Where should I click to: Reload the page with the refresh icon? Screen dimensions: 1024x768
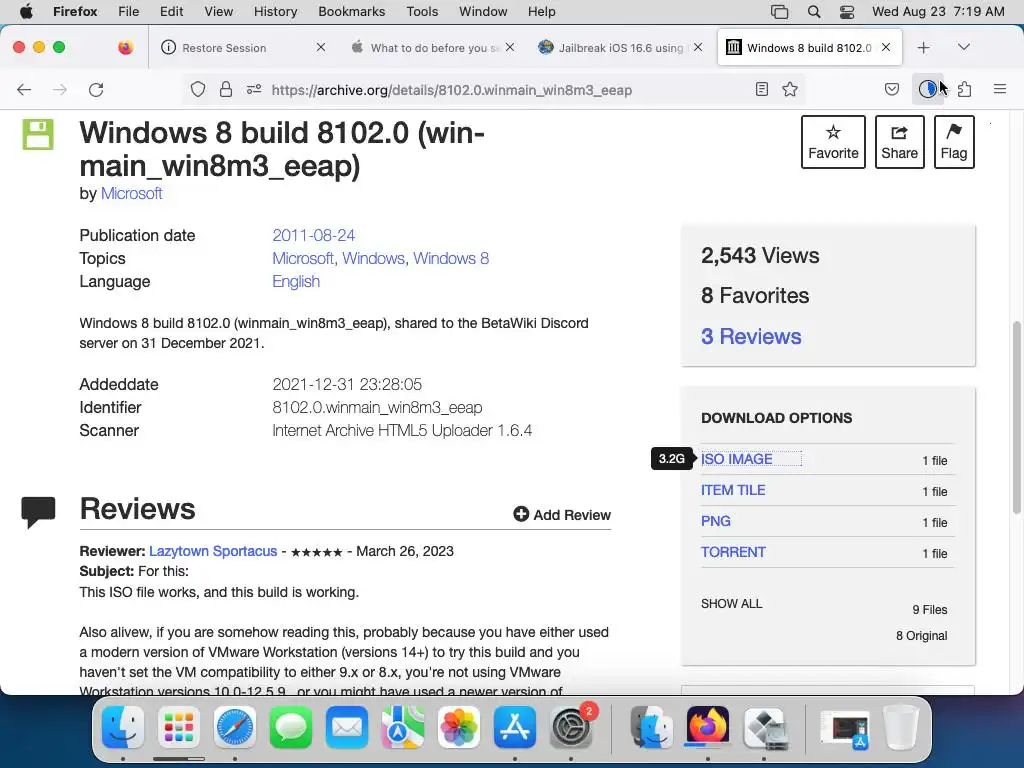tap(96, 89)
